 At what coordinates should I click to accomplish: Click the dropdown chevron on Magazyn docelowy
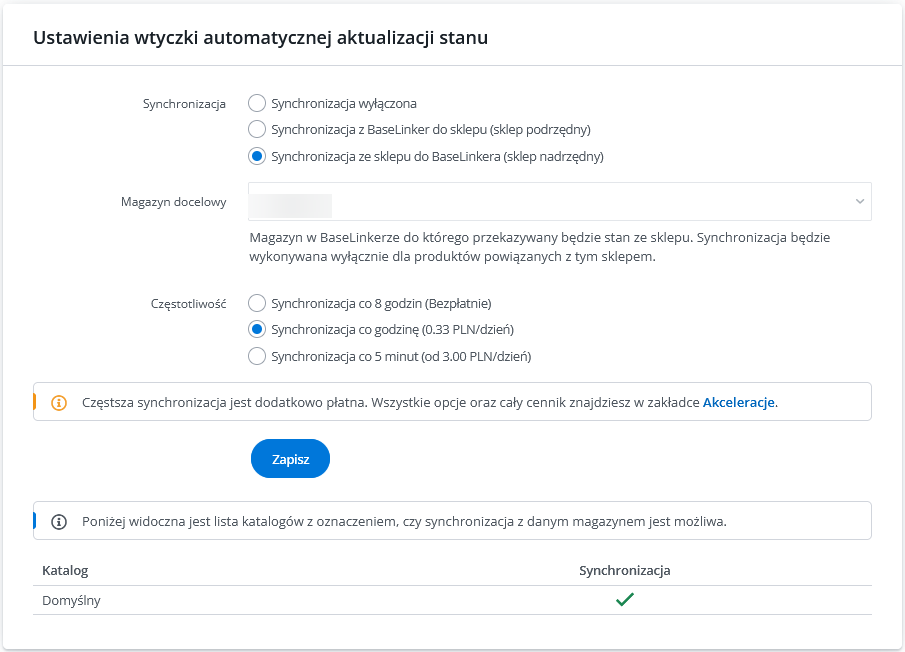point(860,202)
